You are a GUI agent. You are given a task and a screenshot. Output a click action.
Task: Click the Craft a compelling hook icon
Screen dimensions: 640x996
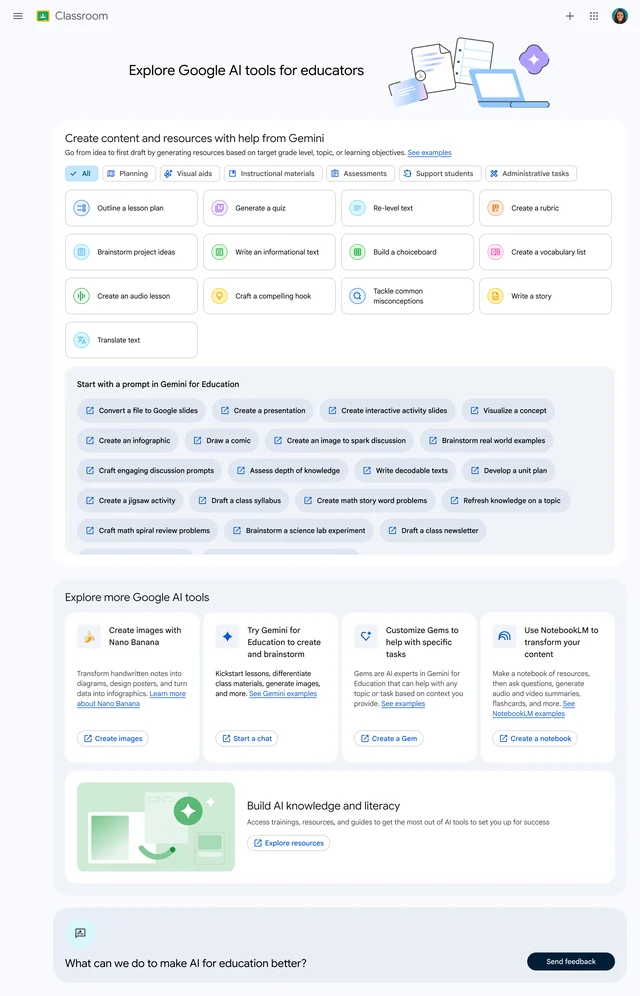click(219, 296)
